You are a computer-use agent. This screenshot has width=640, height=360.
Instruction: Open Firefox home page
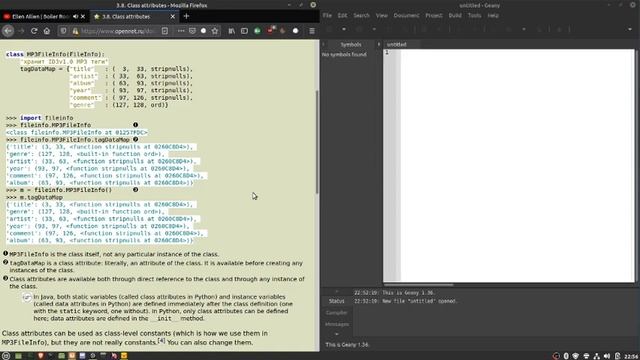(47, 31)
